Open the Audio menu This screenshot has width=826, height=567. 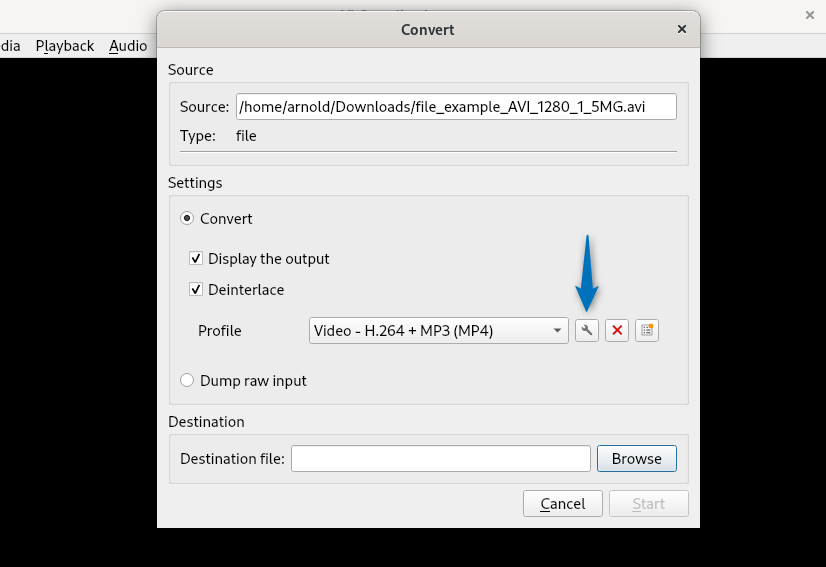tap(128, 46)
